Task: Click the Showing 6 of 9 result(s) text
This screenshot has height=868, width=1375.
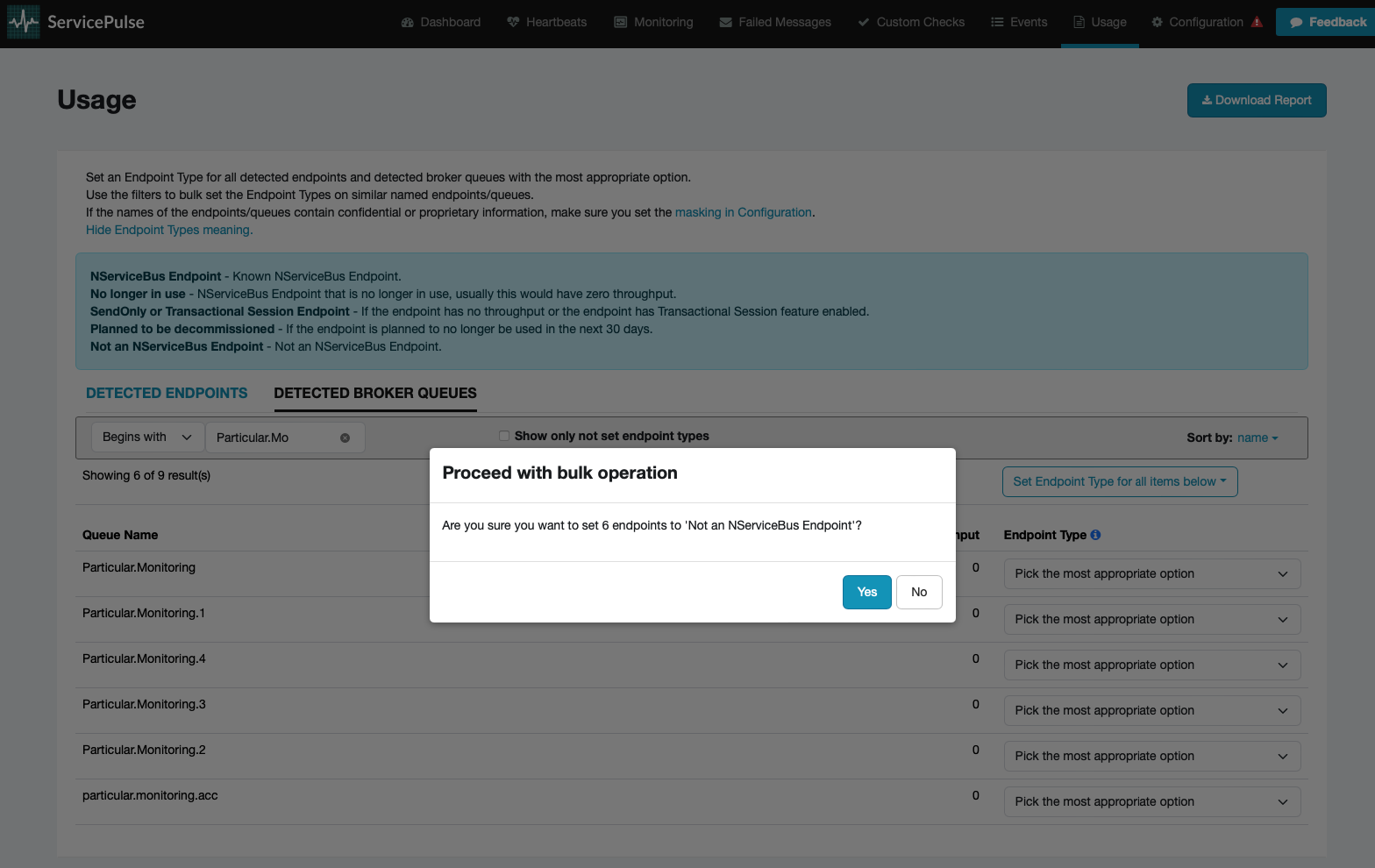Action: pyautogui.click(x=146, y=475)
